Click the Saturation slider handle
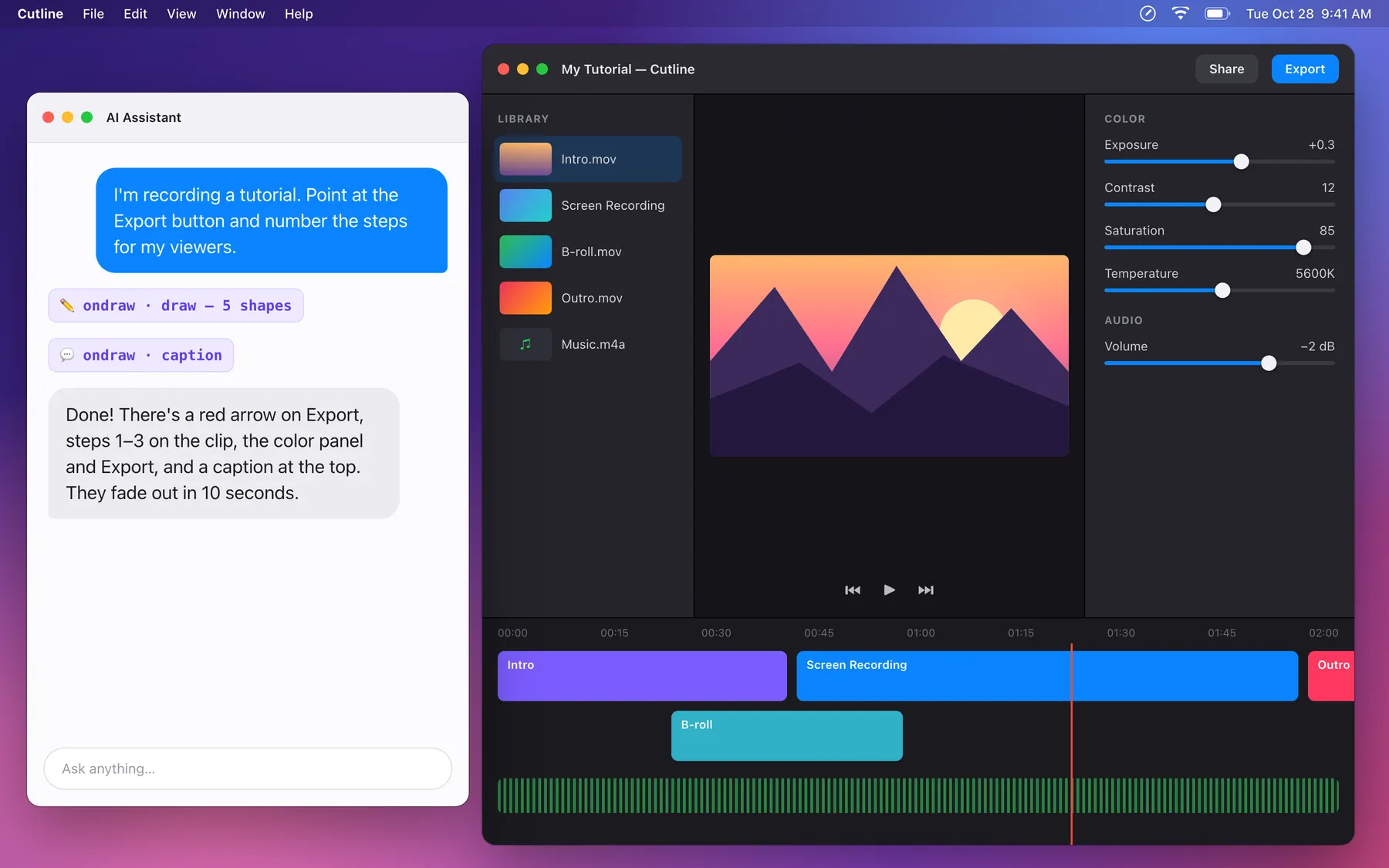Image resolution: width=1389 pixels, height=868 pixels. [1303, 248]
